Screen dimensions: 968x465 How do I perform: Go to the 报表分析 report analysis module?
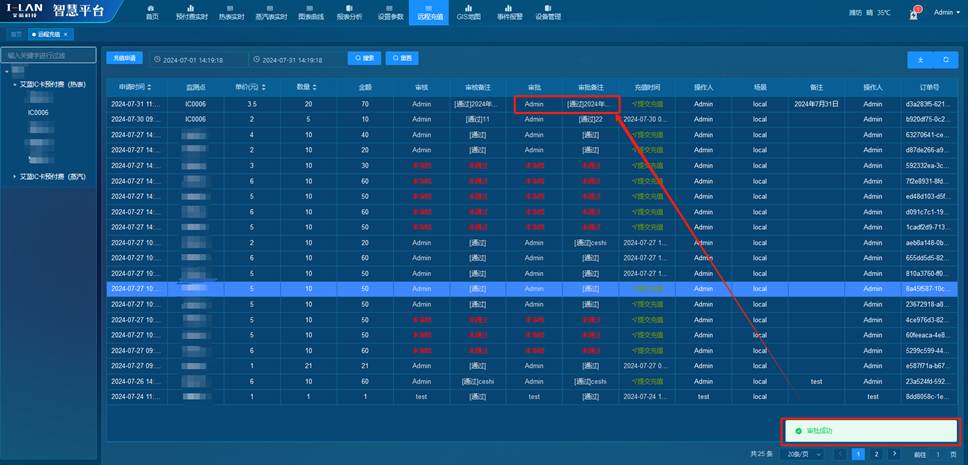click(349, 13)
